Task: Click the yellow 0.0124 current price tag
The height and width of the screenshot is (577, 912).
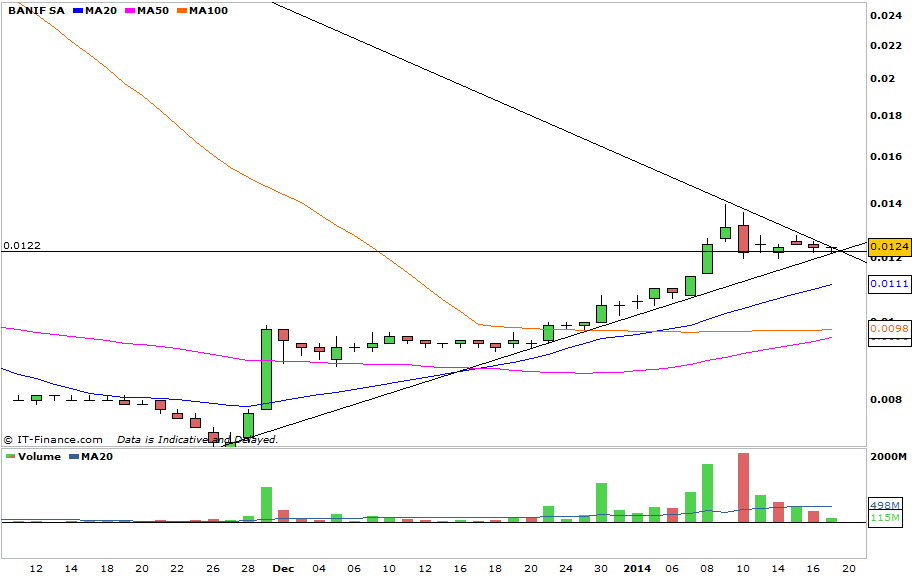Action: 889,247
